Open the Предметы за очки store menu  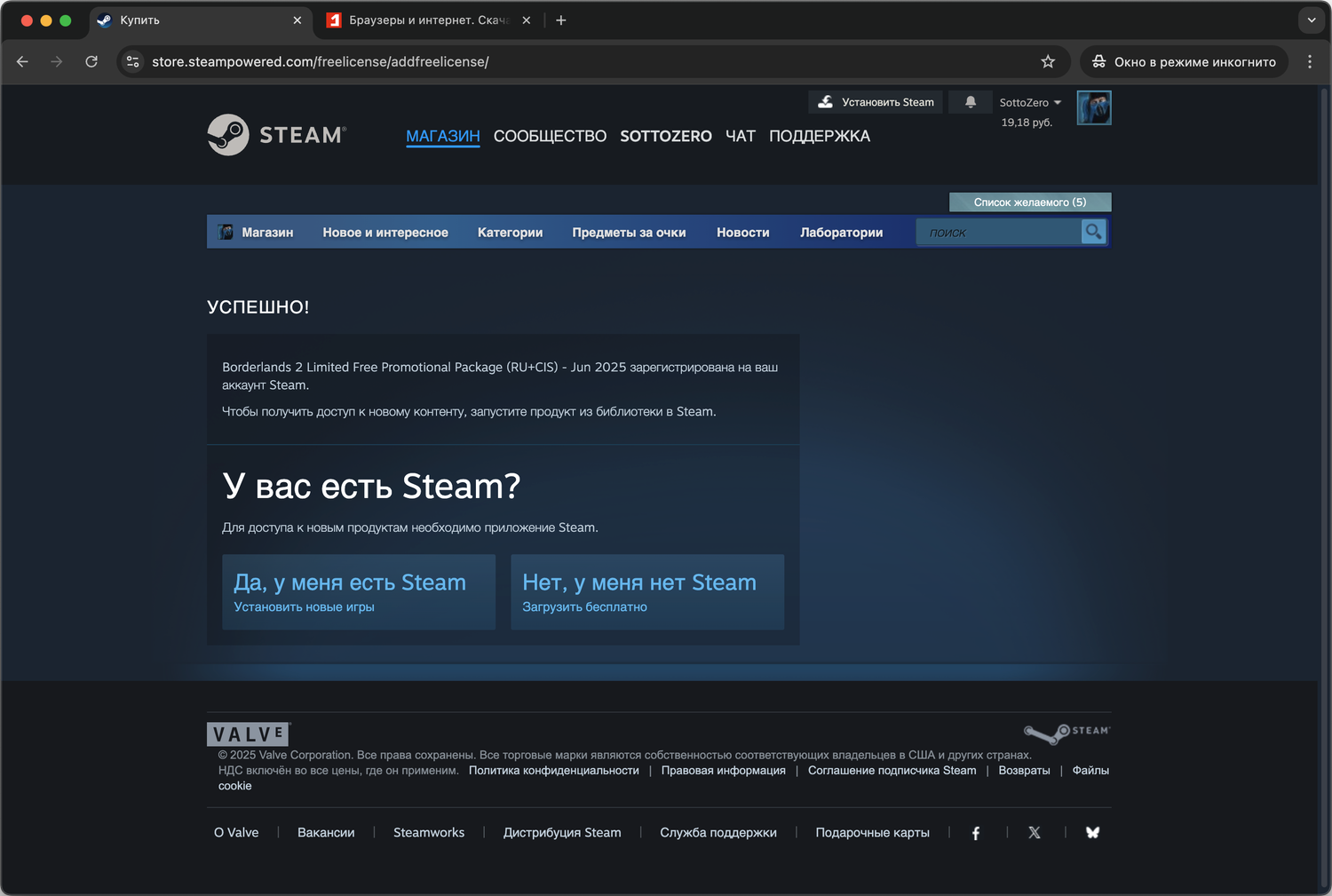click(629, 233)
